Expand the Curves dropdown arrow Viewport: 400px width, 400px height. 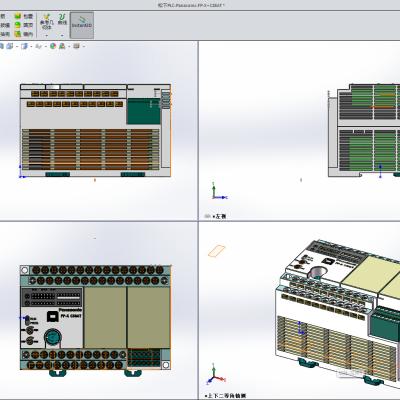click(x=62, y=35)
